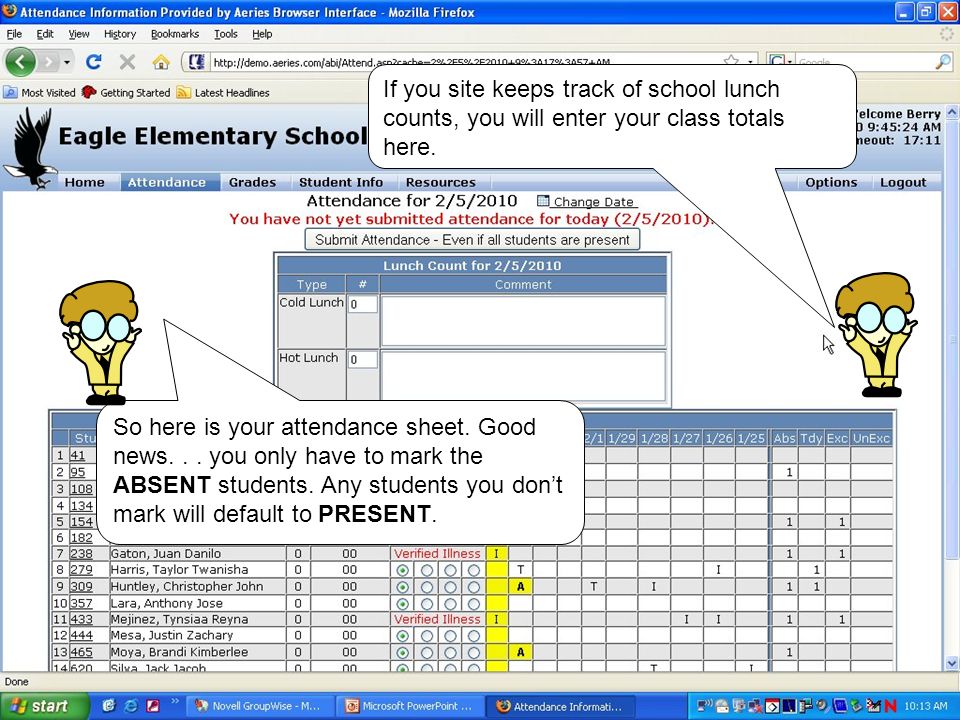Open the Getting Started bookmark

point(126,92)
